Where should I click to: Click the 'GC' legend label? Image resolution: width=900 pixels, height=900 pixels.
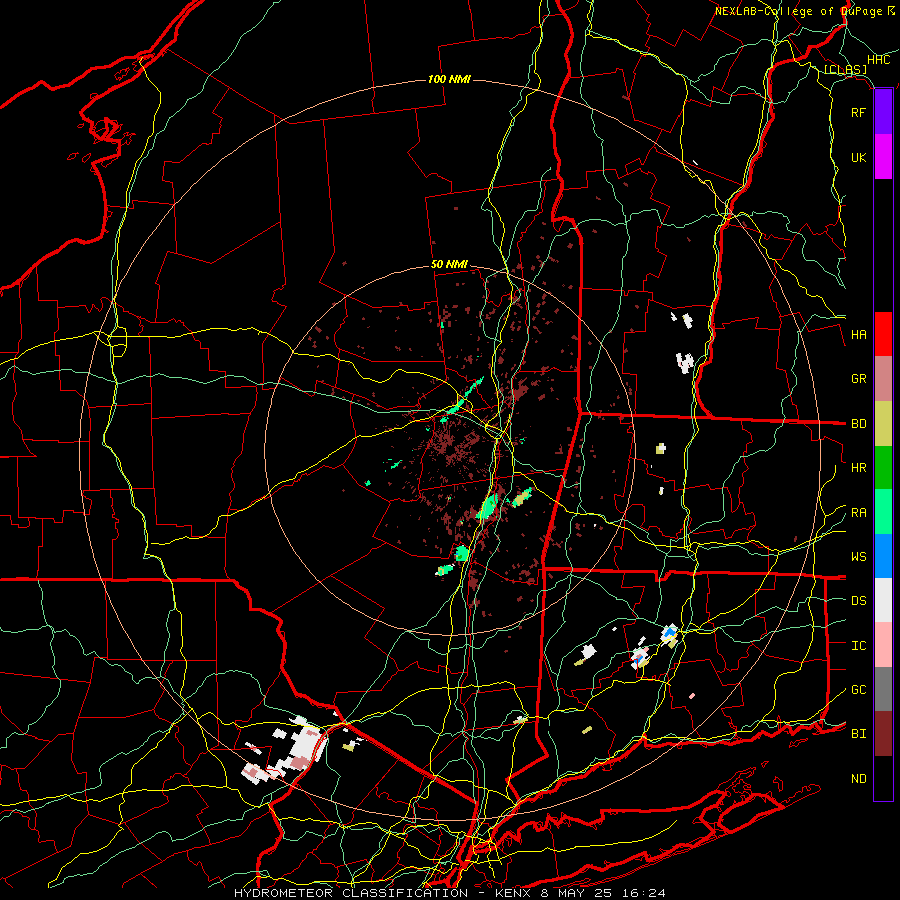point(858,690)
